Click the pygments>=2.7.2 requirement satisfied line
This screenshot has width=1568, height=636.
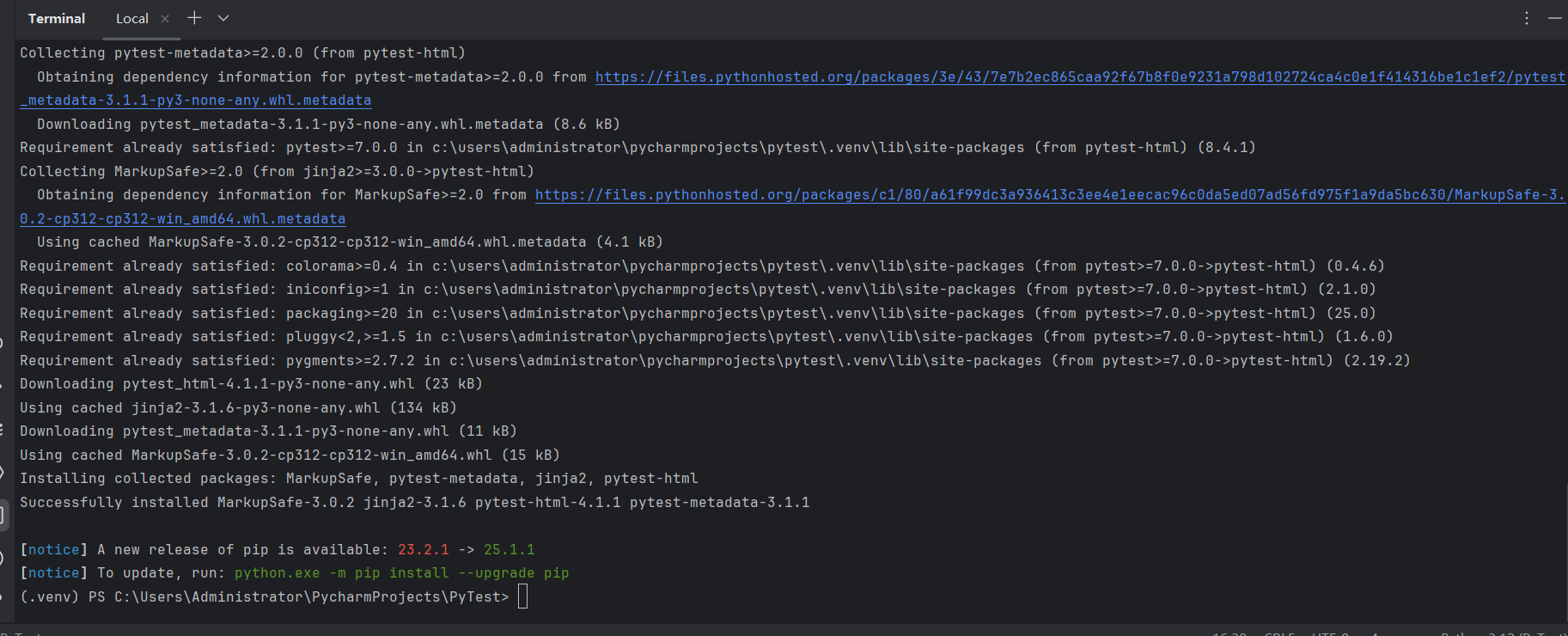click(x=715, y=360)
